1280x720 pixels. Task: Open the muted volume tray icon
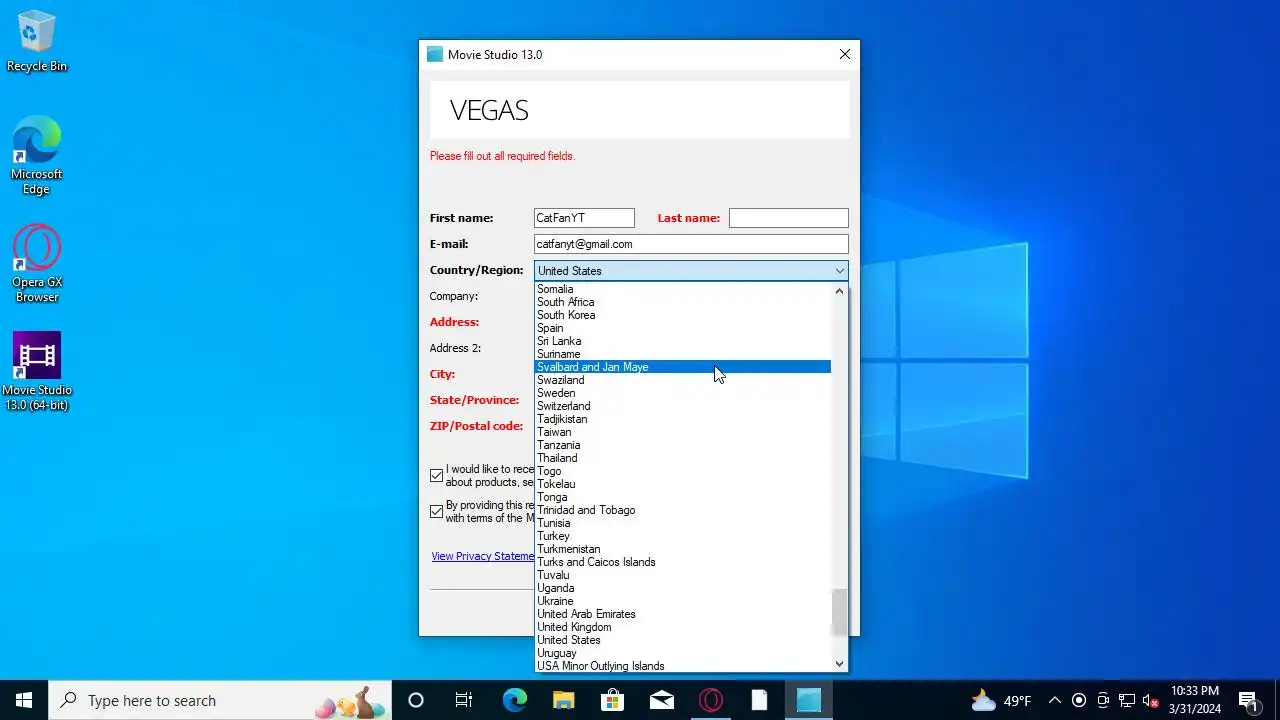1151,700
